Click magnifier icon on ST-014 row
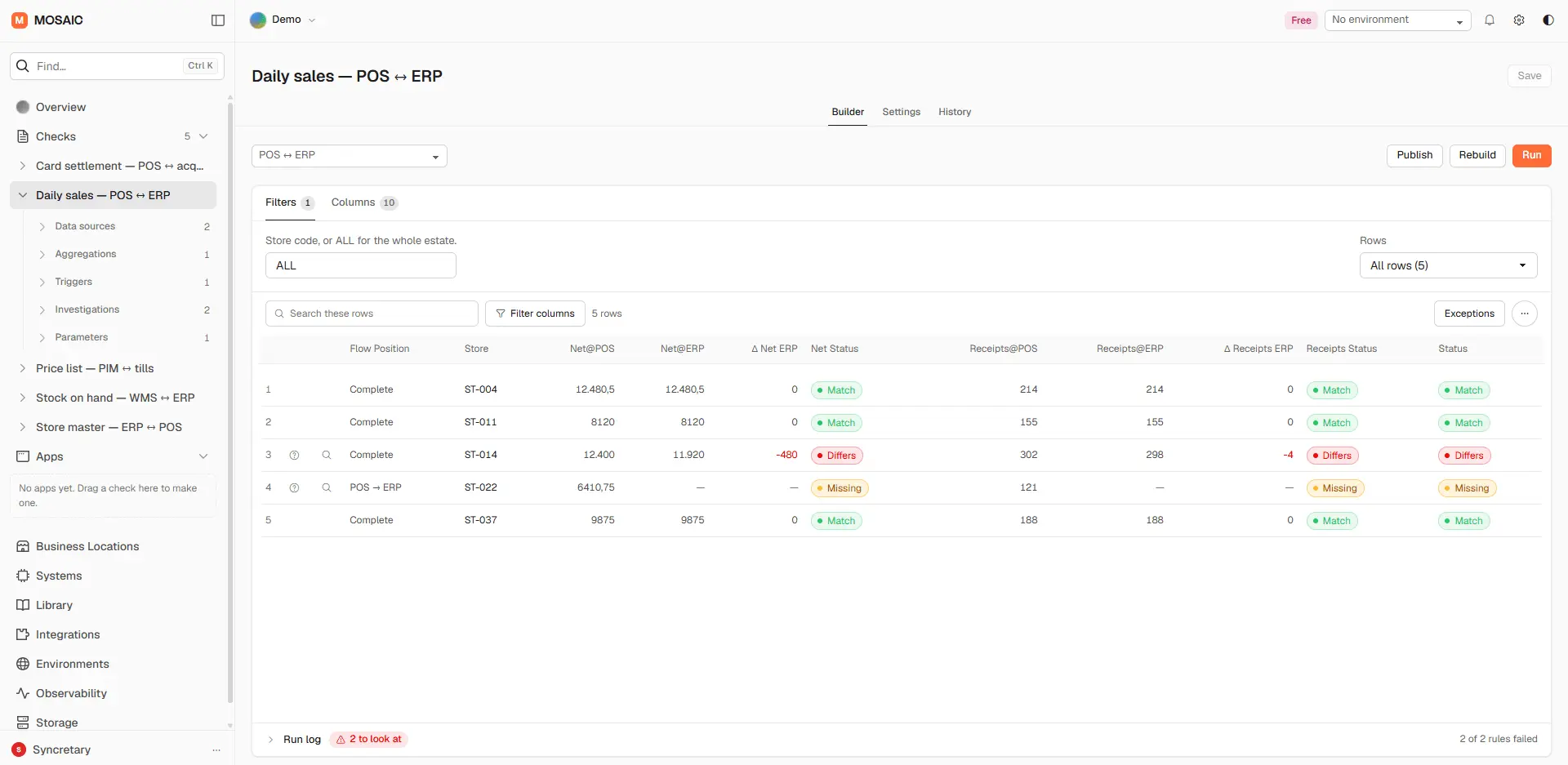The width and height of the screenshot is (1568, 765). (x=327, y=456)
